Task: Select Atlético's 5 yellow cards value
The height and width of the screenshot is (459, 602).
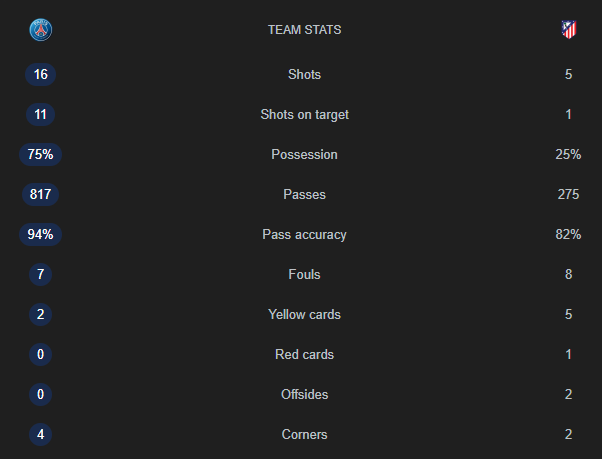Action: (569, 314)
